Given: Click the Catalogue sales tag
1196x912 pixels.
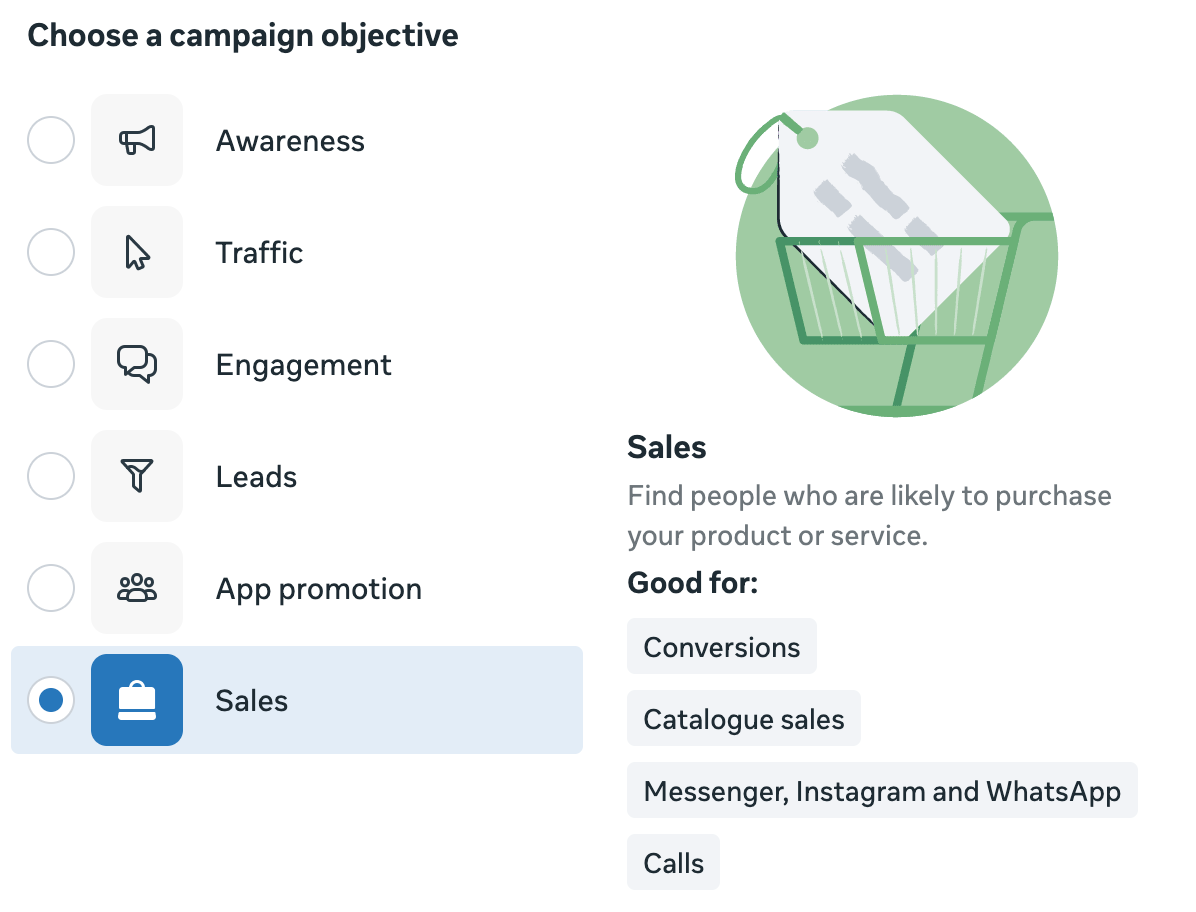Looking at the screenshot, I should coord(743,720).
